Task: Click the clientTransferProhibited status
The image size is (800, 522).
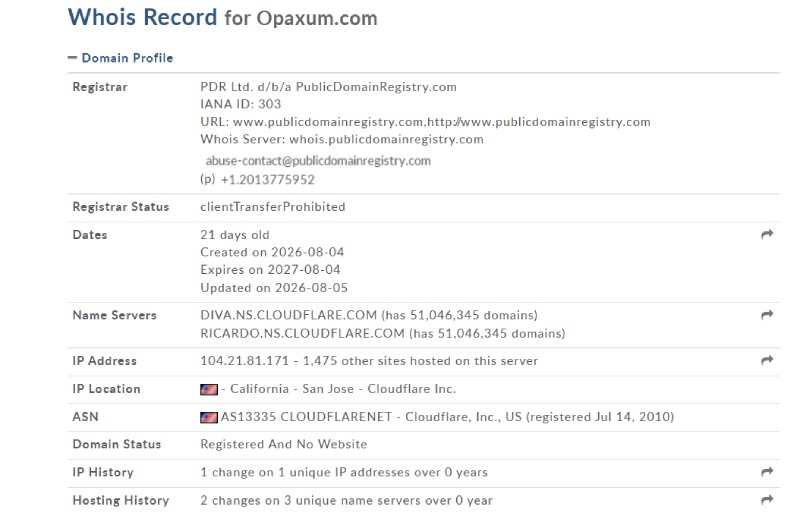Action: click(272, 207)
